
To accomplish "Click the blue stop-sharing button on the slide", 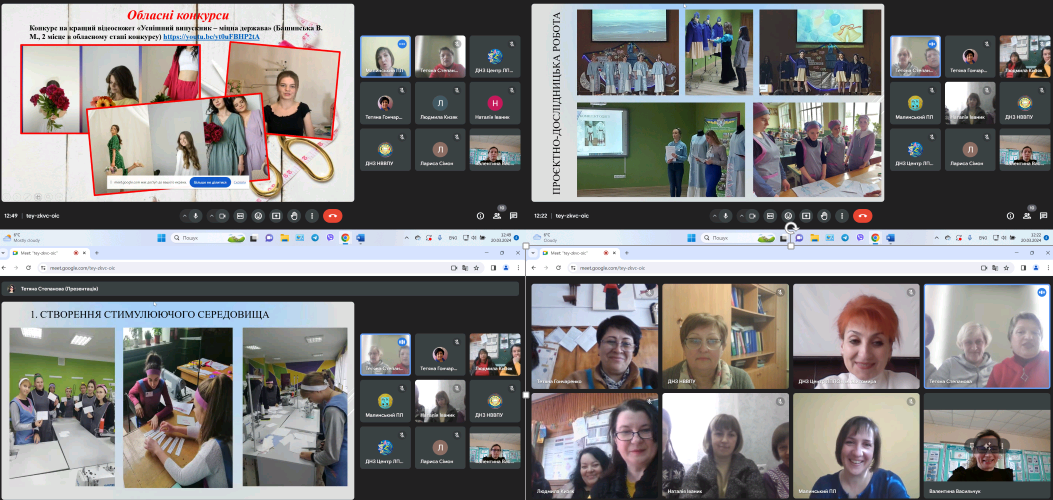I will click(x=210, y=183).
